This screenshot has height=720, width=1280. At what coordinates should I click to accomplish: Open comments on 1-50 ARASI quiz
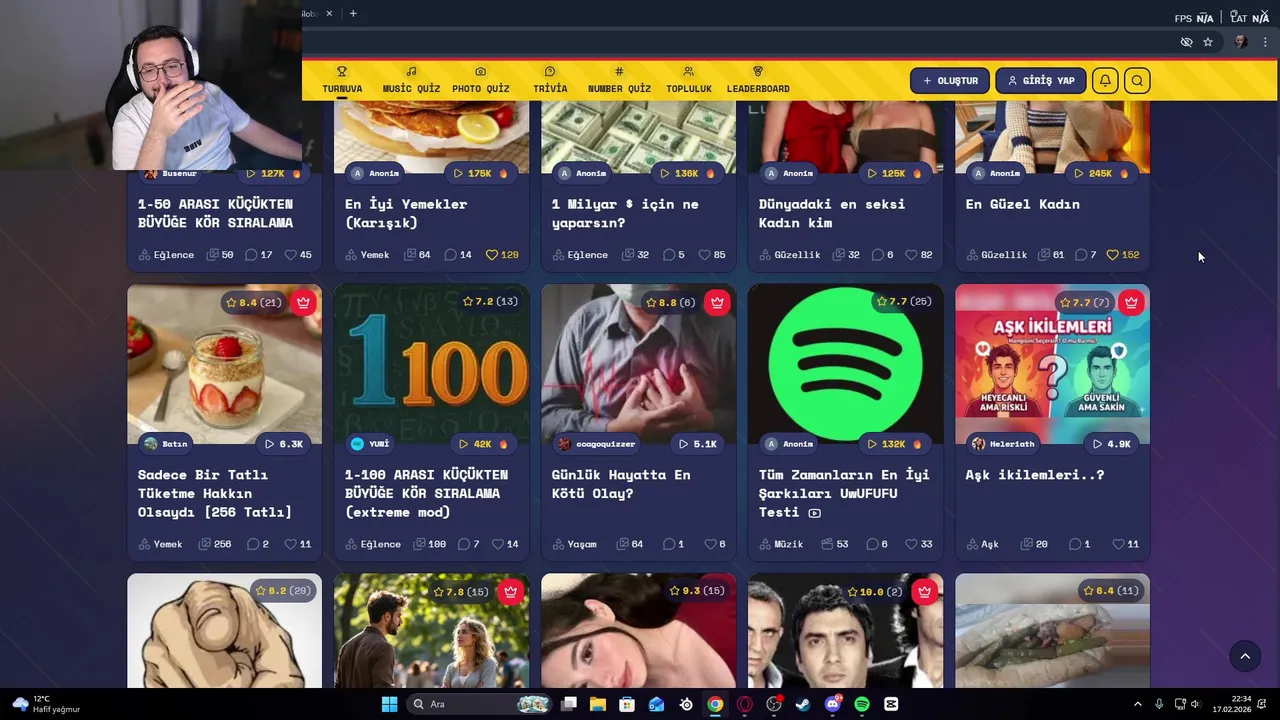coord(259,255)
